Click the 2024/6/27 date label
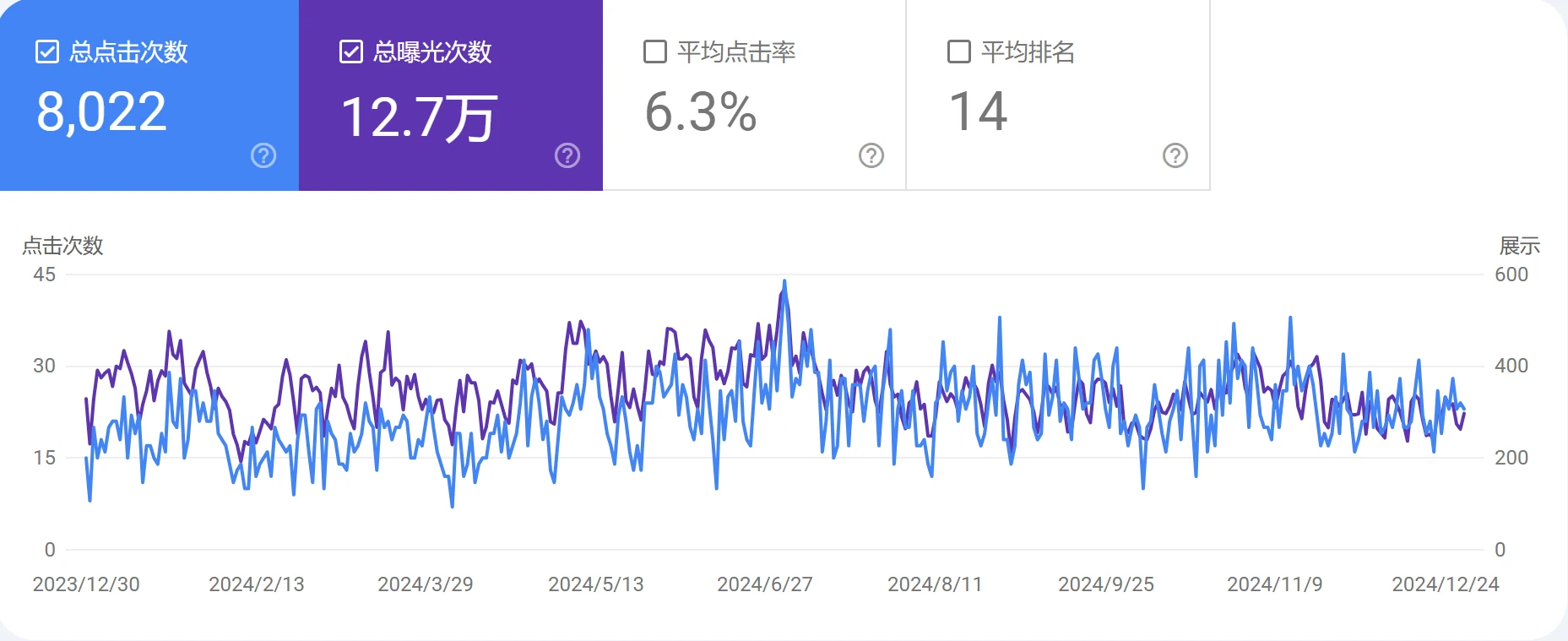Screen dimensions: 1568x641 click(764, 584)
